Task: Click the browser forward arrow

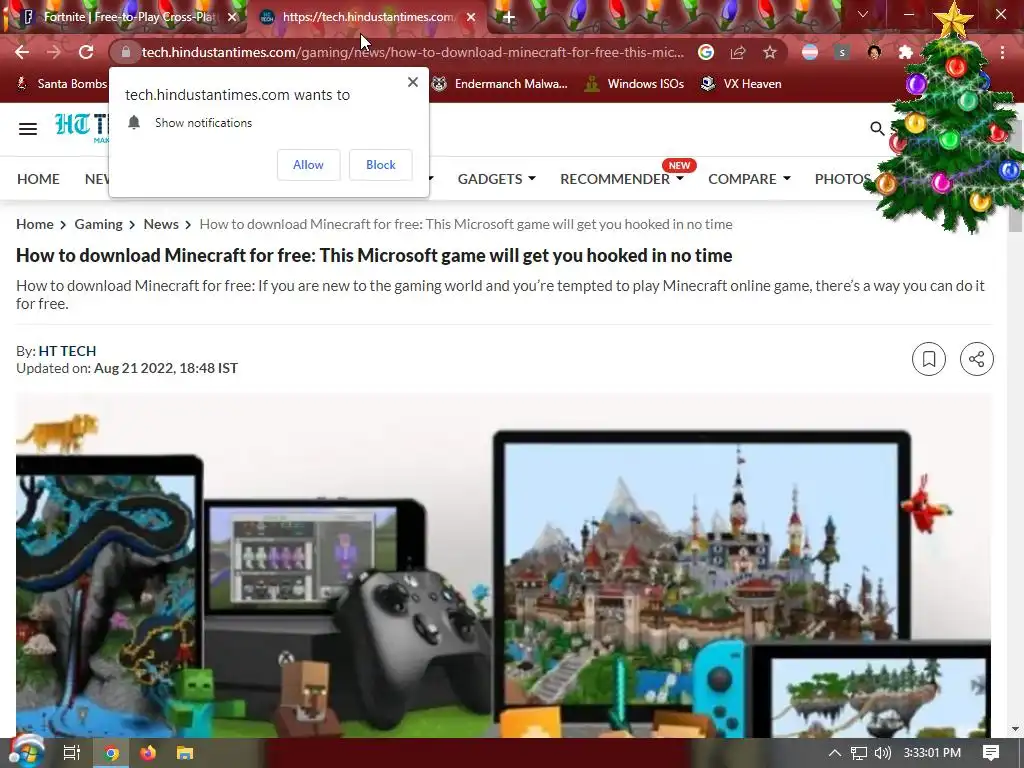Action: pyautogui.click(x=54, y=52)
